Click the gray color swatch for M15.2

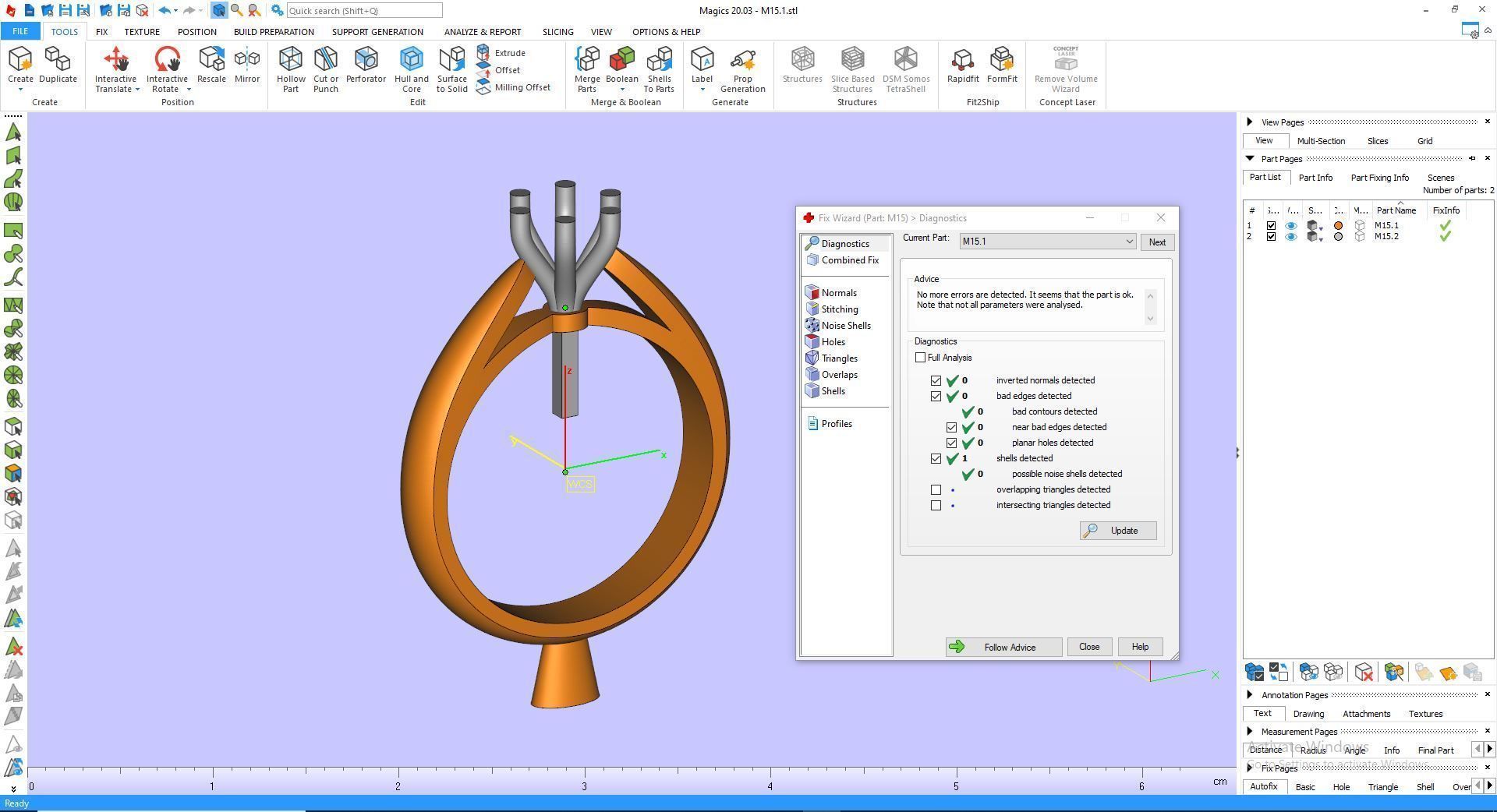(1339, 237)
